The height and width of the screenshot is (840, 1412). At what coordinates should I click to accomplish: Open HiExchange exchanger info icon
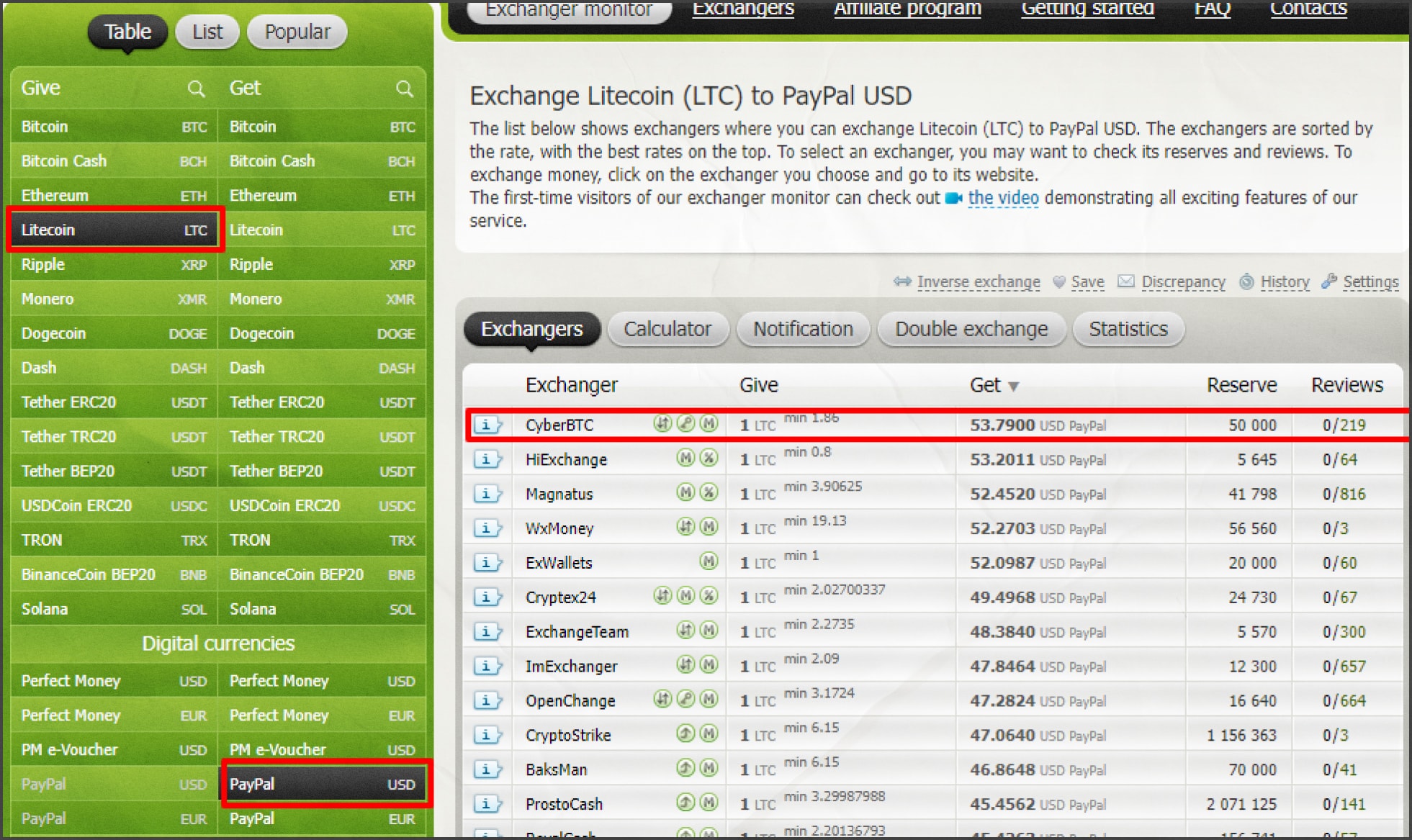pyautogui.click(x=487, y=459)
